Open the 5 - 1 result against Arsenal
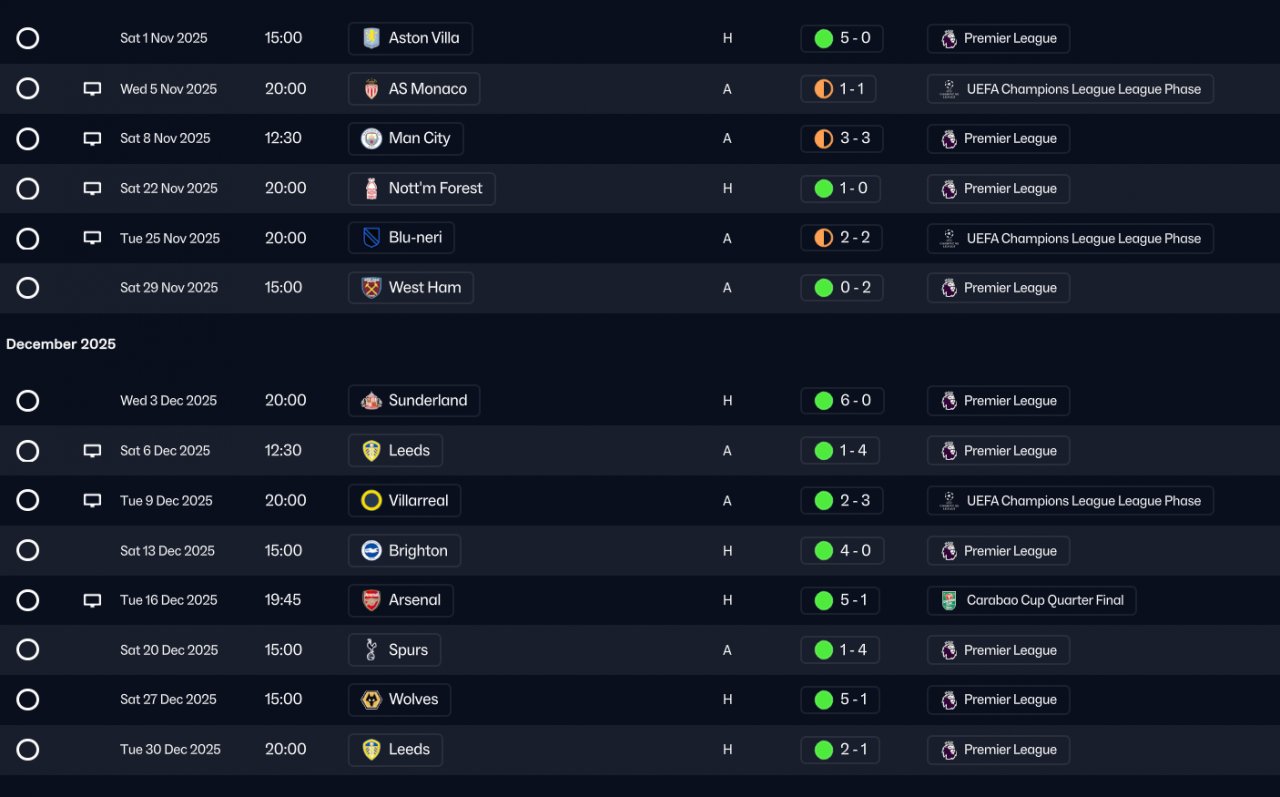Image resolution: width=1280 pixels, height=797 pixels. point(841,601)
